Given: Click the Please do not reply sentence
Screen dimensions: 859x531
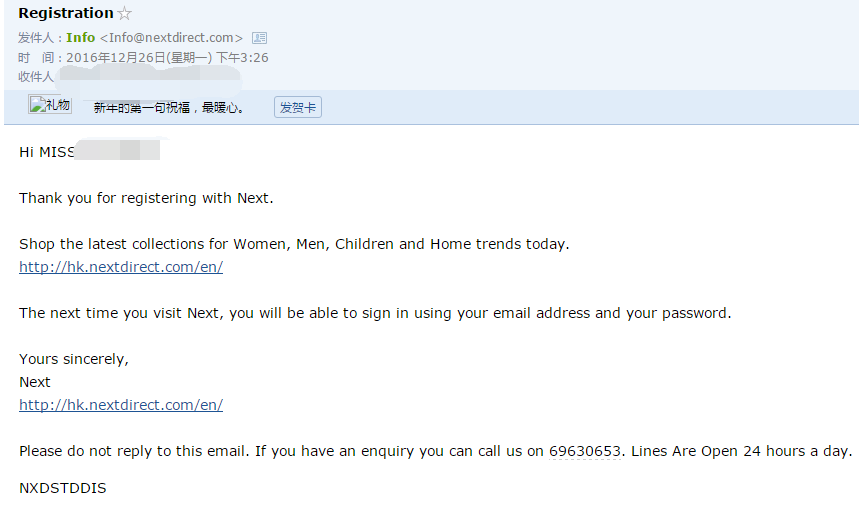Looking at the screenshot, I should (x=436, y=451).
